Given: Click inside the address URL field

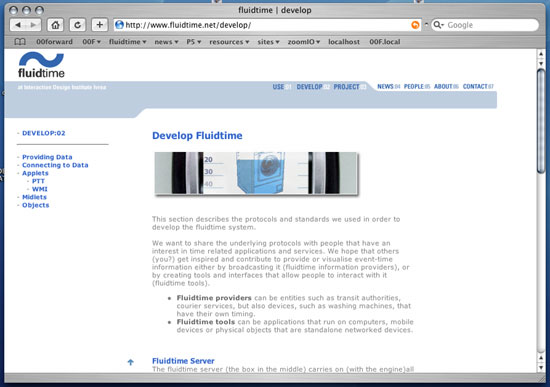Looking at the screenshot, I should pyautogui.click(x=268, y=25).
